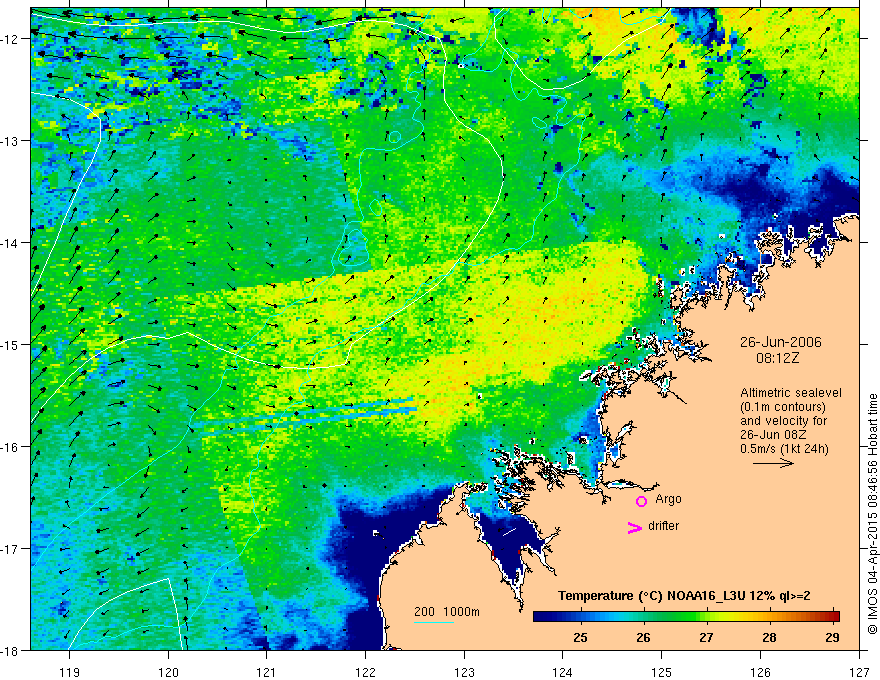Image resolution: width=880 pixels, height=680 pixels.
Task: Click latitude label -17
Action: point(11,548)
